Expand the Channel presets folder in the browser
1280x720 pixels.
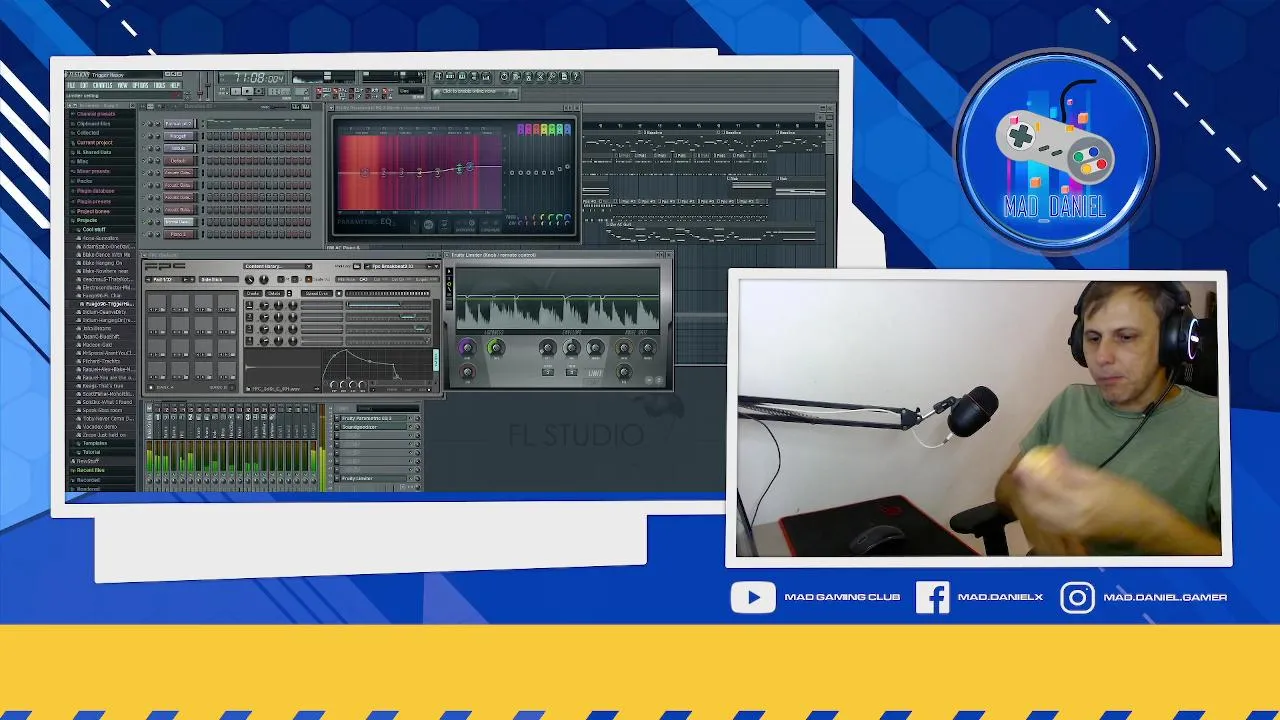[x=96, y=114]
